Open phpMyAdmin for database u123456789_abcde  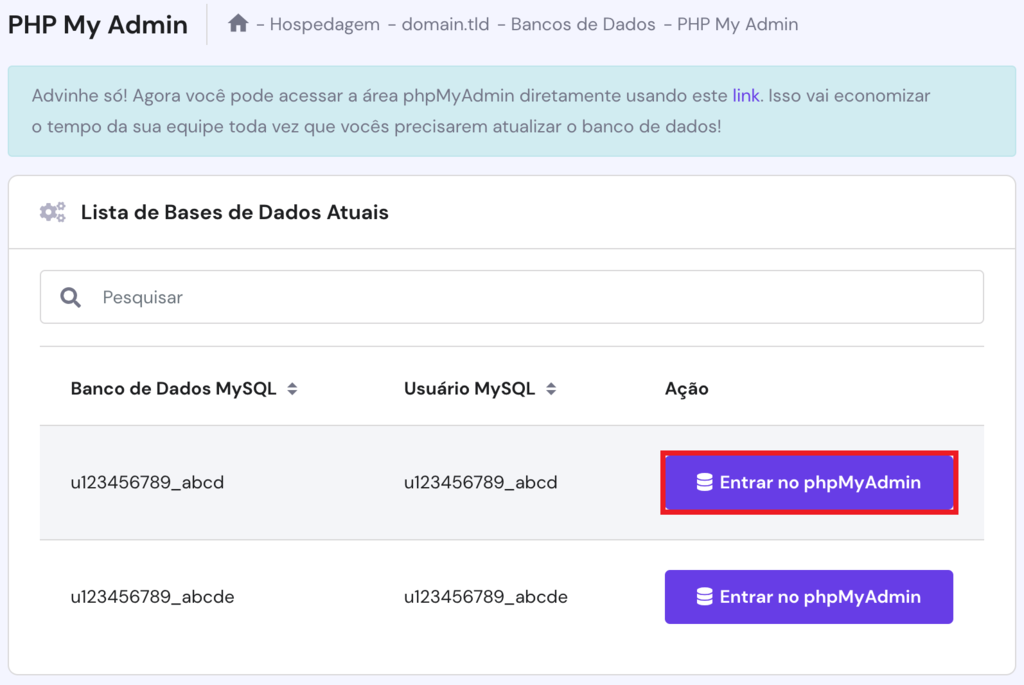pyautogui.click(x=808, y=596)
